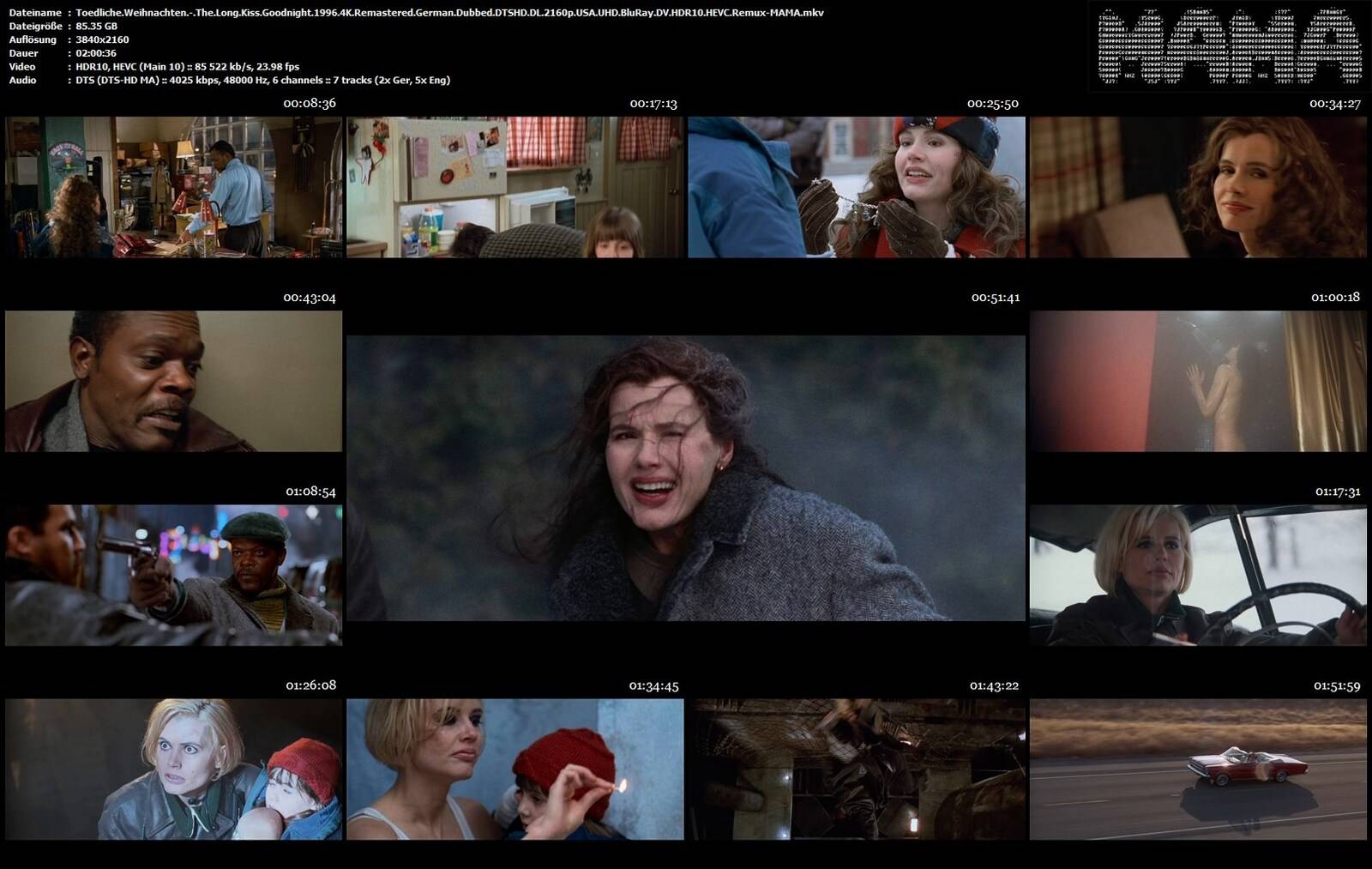The width and height of the screenshot is (1372, 869).
Task: Click the 01:43:22 timestamp label
Action: pos(994,685)
